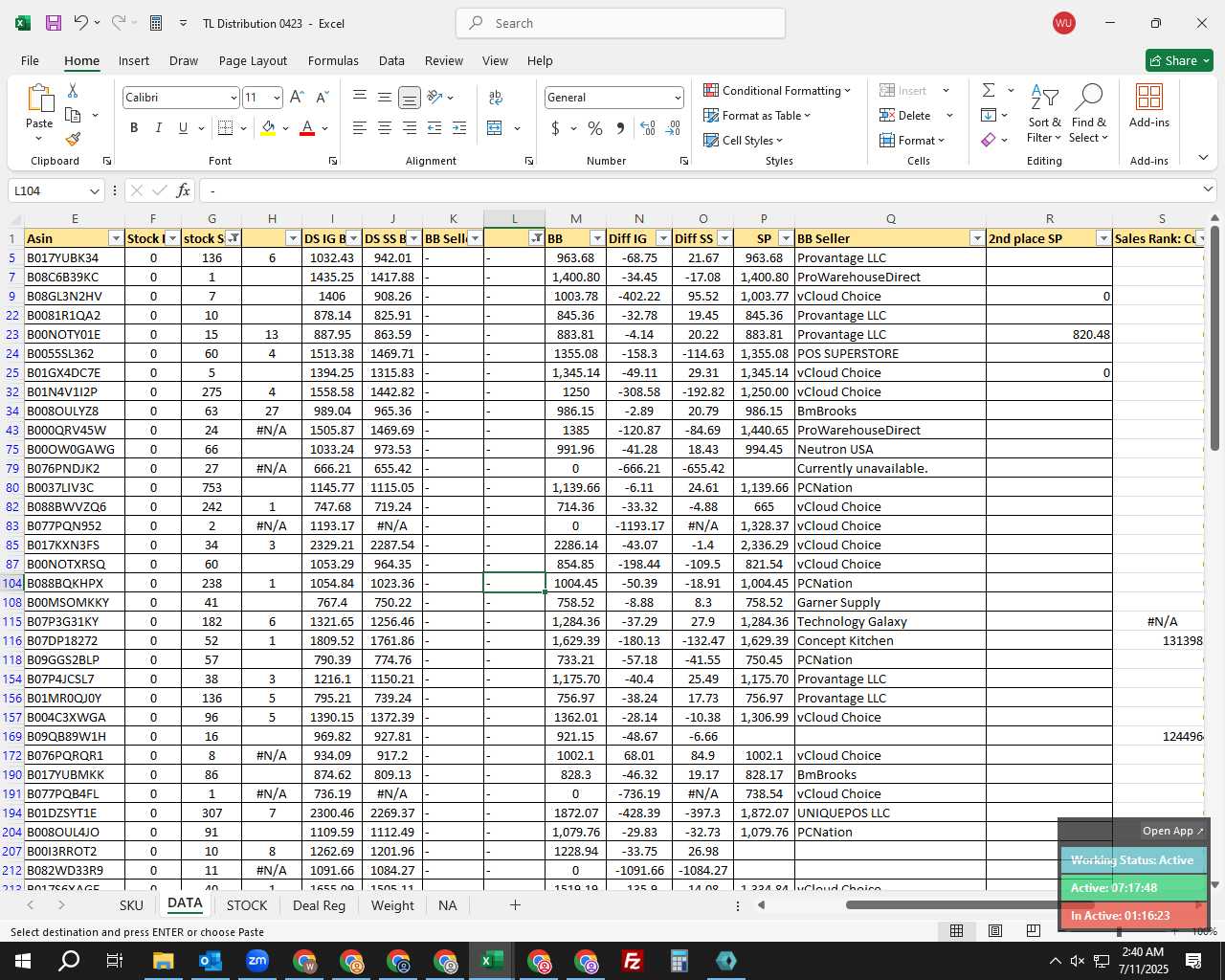Click the Find & Select button
This screenshot has height=980, width=1225.
(x=1089, y=113)
